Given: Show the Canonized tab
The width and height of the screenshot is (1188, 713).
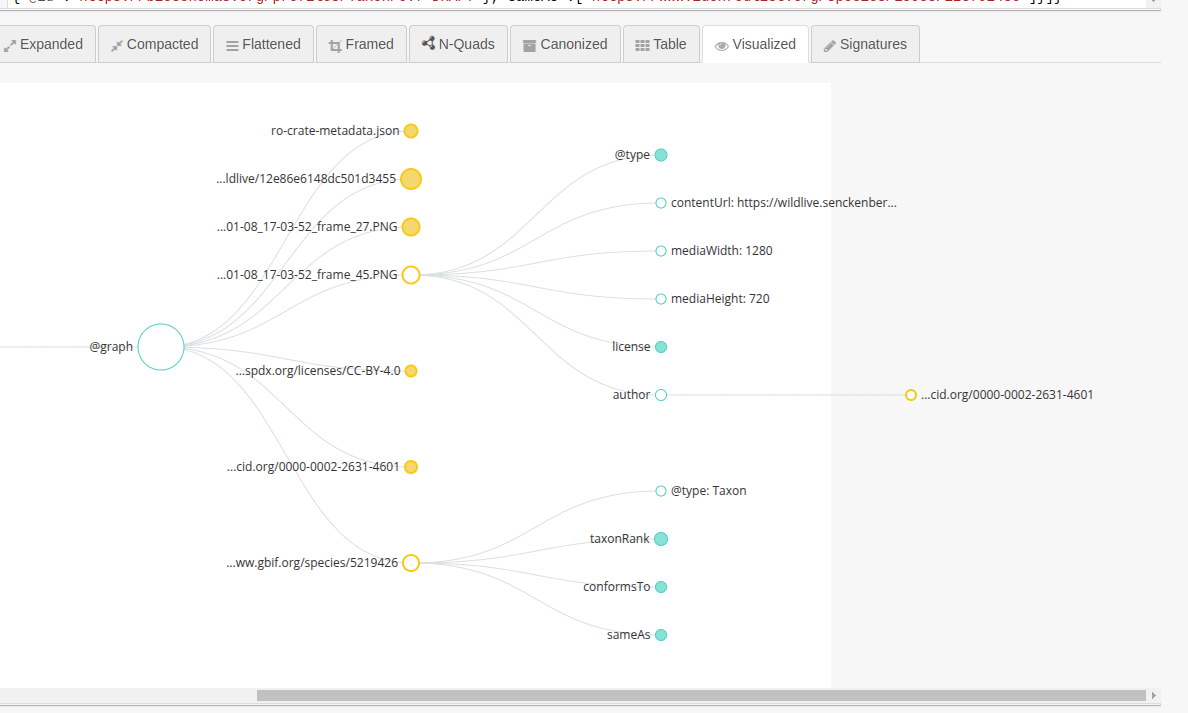Looking at the screenshot, I should point(565,44).
